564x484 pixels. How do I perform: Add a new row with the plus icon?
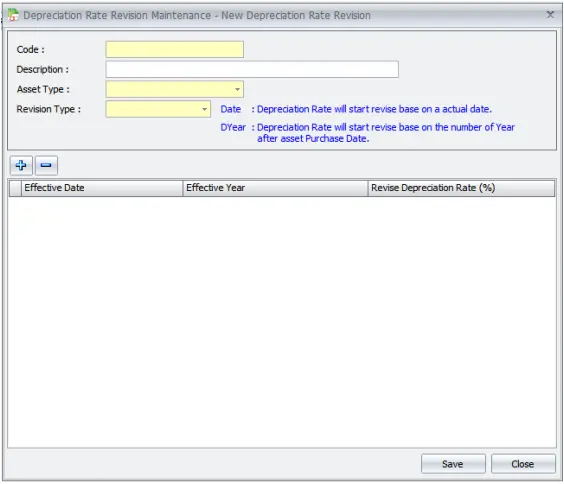[x=21, y=165]
